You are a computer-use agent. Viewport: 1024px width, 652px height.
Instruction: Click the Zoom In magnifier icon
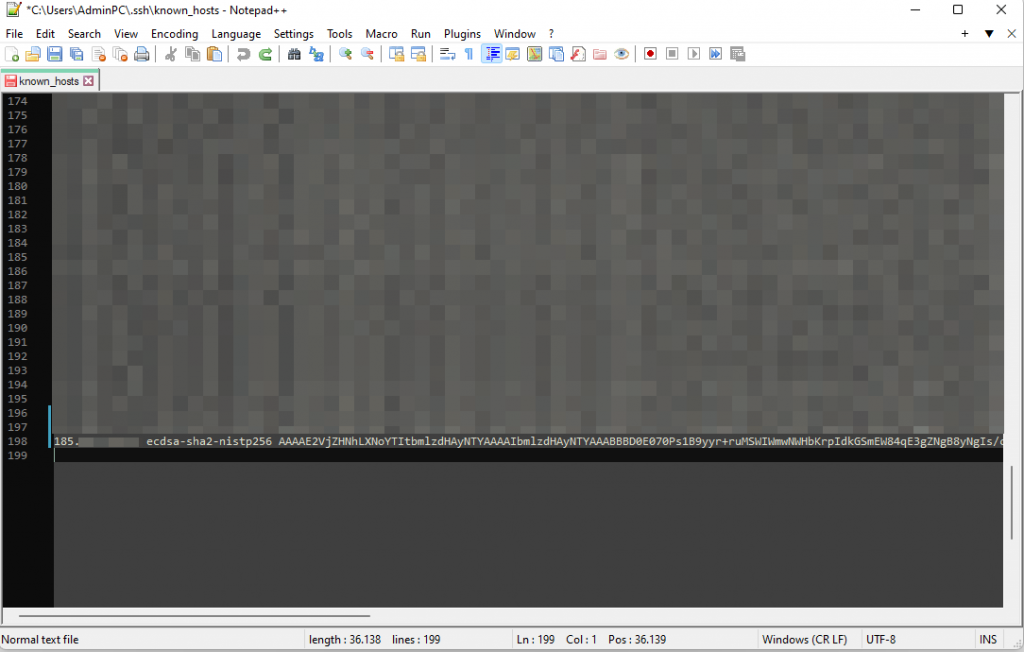[x=346, y=54]
